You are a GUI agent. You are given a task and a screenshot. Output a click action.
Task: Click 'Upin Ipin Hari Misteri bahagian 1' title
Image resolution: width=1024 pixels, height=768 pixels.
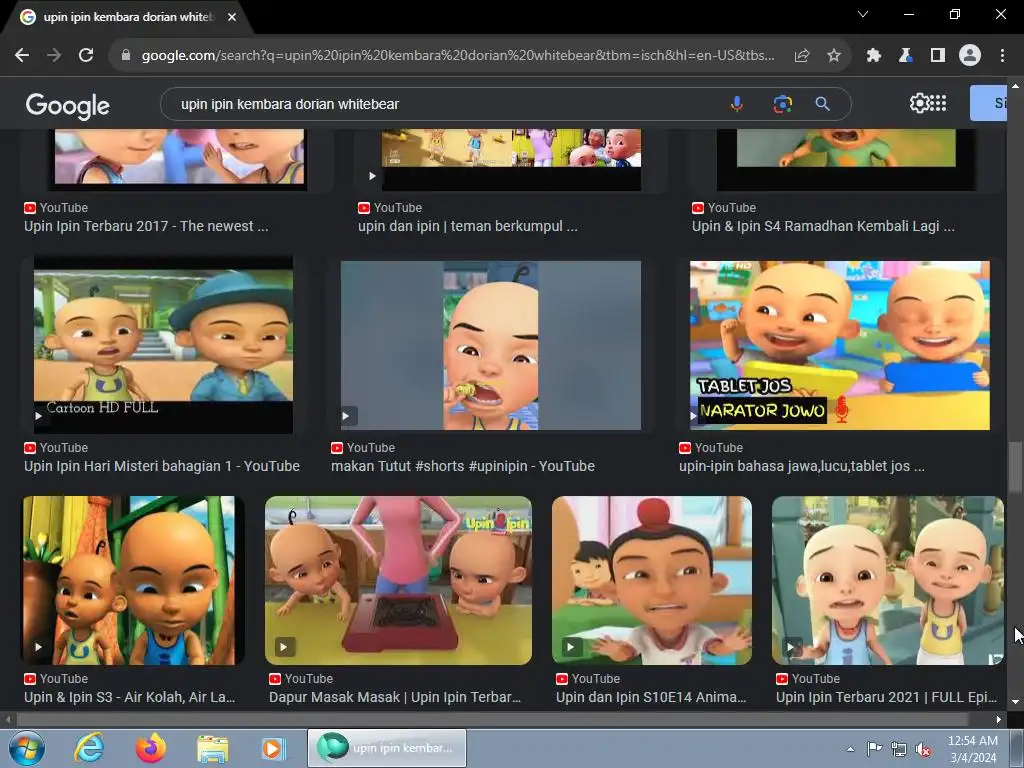[162, 466]
